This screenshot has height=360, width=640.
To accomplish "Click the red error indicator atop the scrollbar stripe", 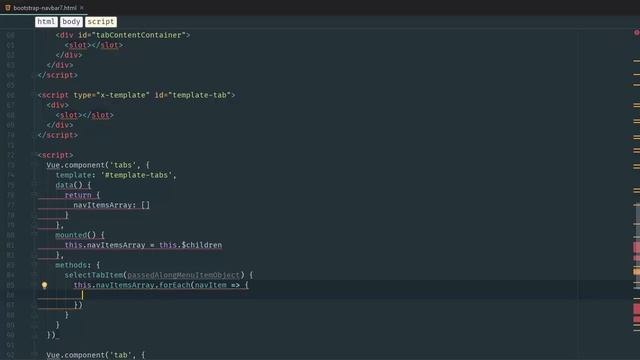I will point(637,32).
